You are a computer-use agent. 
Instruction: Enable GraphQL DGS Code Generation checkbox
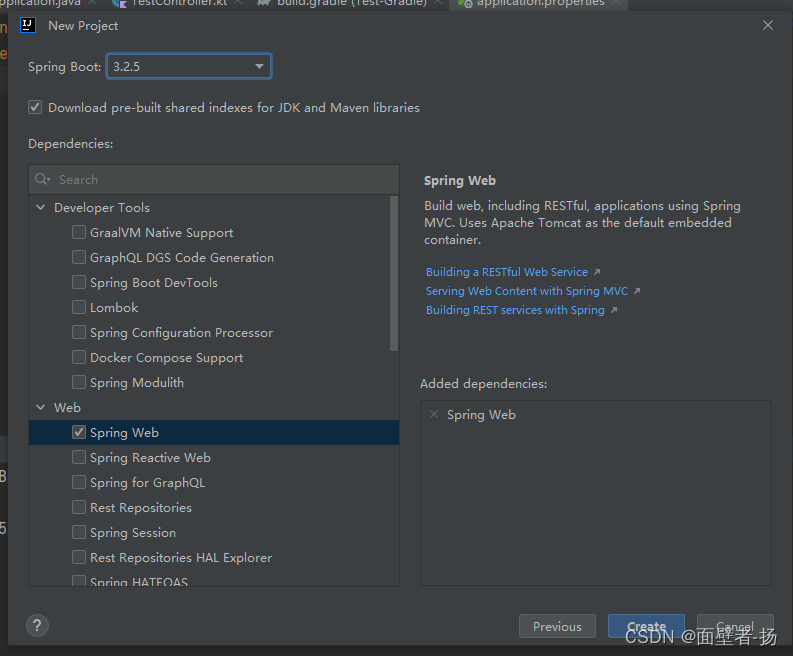pyautogui.click(x=79, y=257)
